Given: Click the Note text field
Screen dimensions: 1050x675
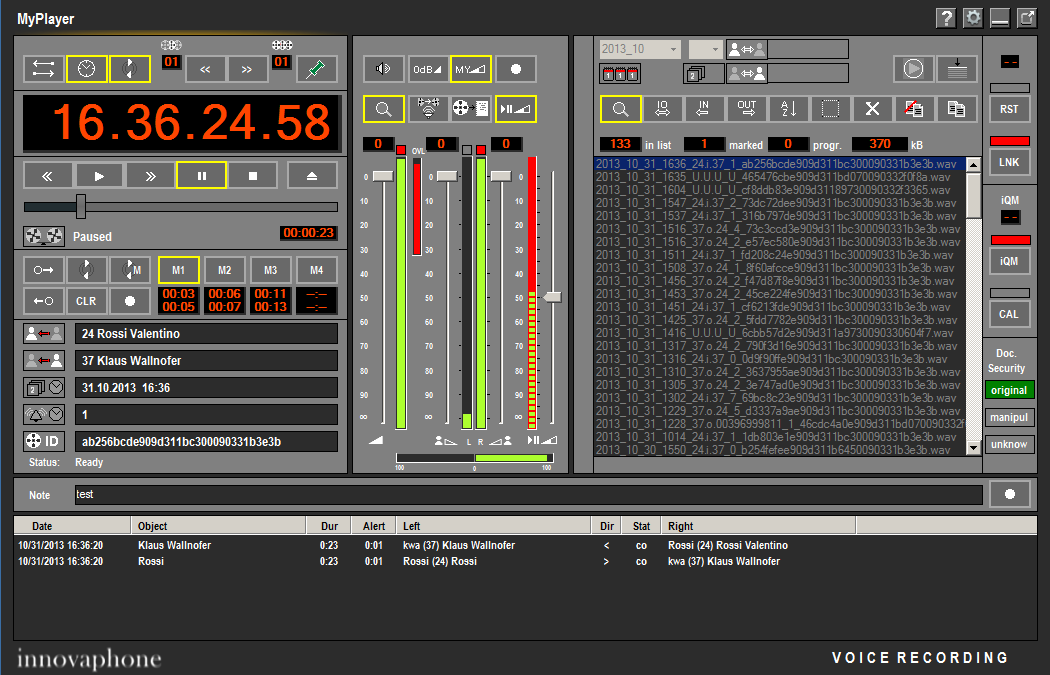Looking at the screenshot, I should (x=528, y=495).
